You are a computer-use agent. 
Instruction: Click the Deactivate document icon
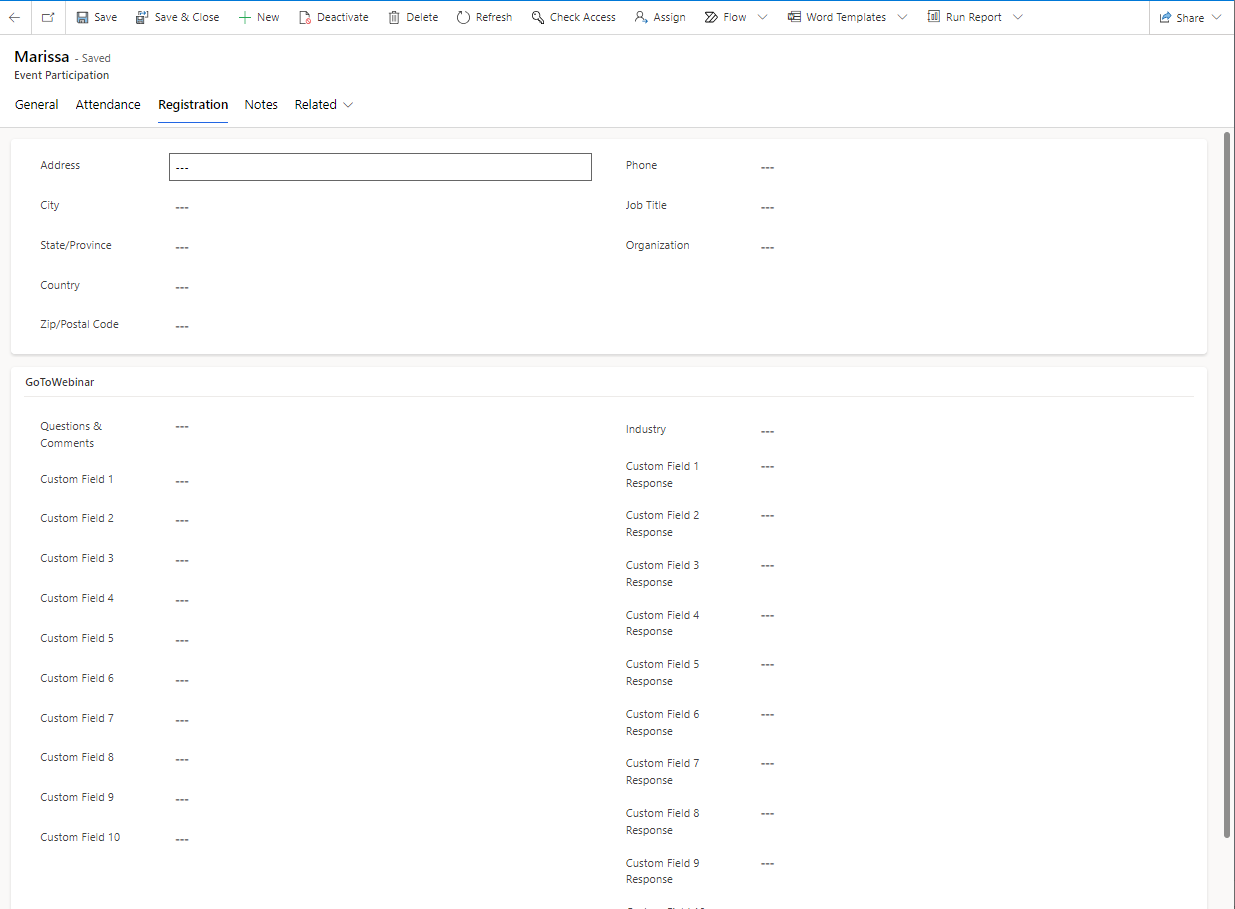pos(305,17)
